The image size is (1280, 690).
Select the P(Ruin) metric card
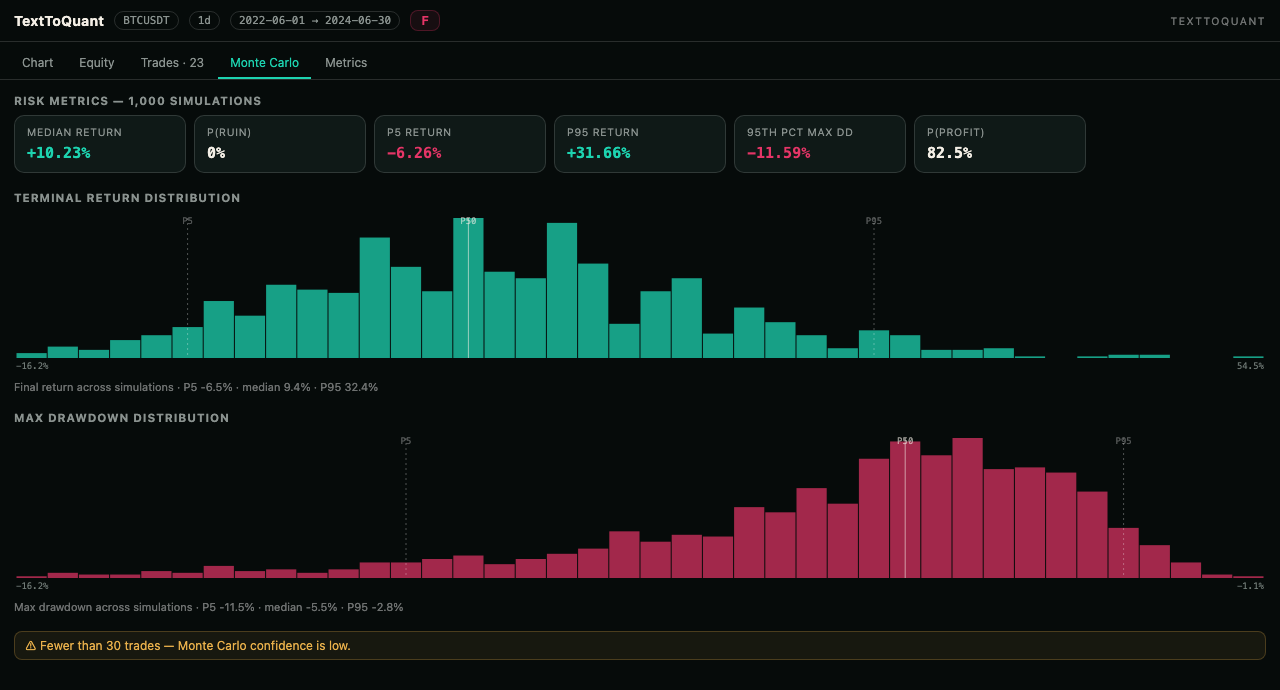click(280, 144)
